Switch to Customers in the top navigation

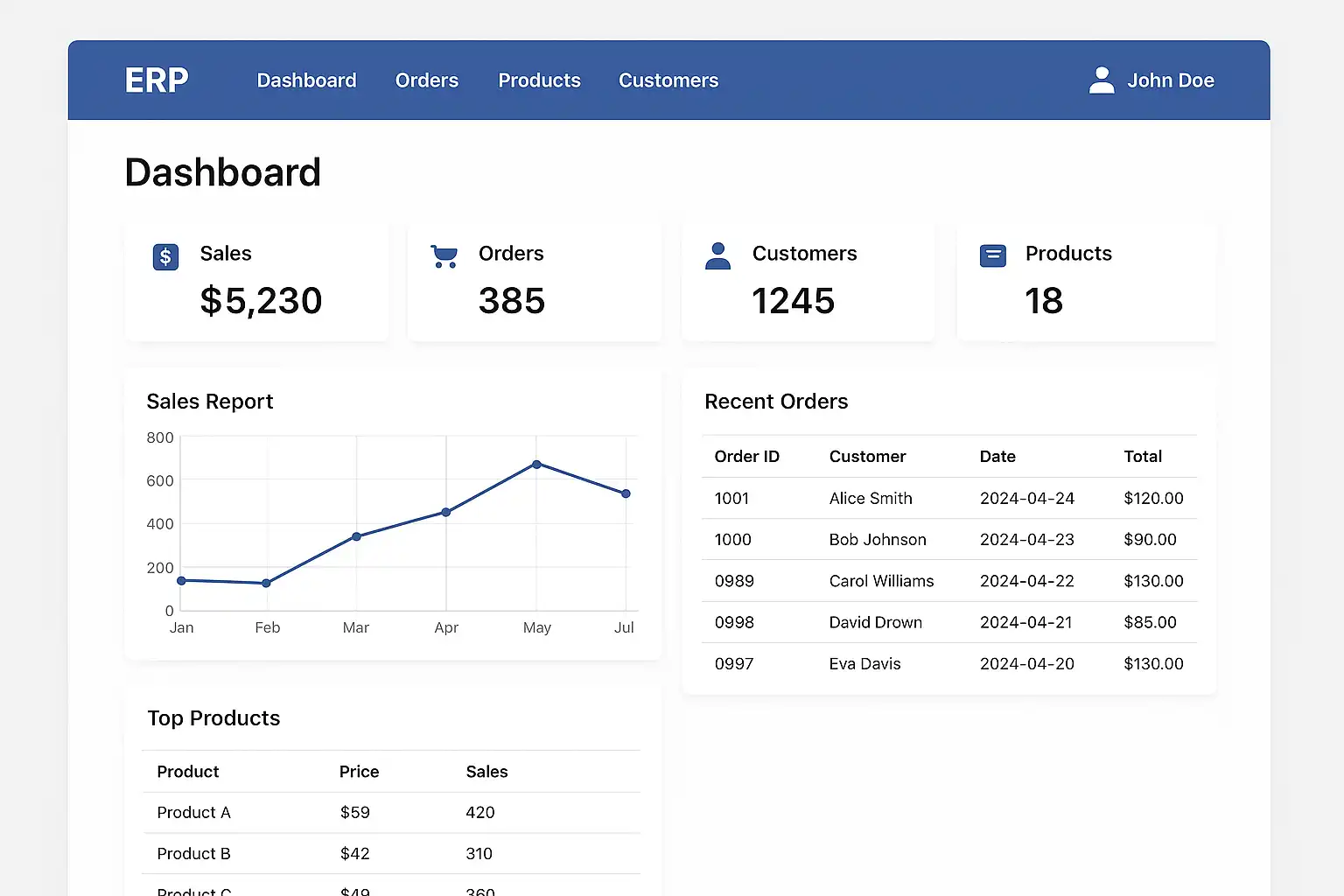(x=668, y=80)
